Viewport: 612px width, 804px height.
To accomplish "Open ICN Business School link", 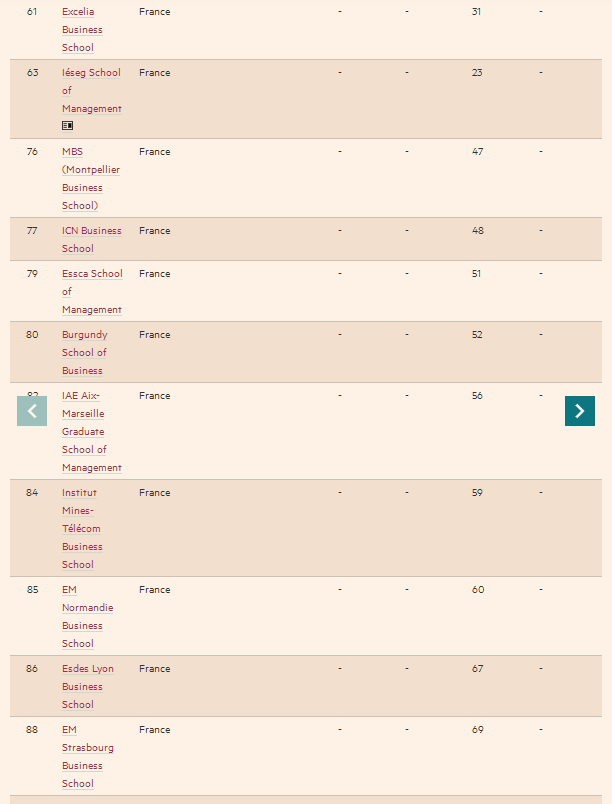I will point(92,239).
